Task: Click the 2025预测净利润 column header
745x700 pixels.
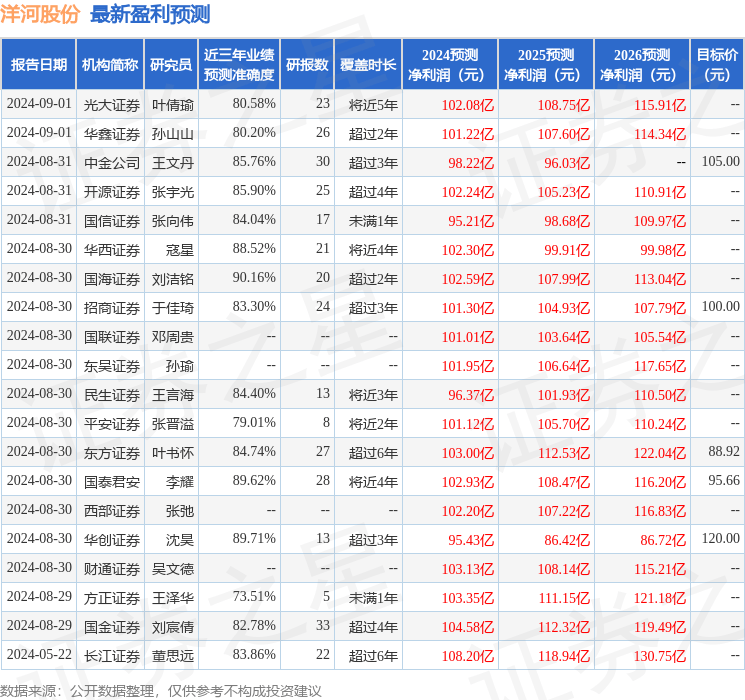Action: [x=546, y=64]
